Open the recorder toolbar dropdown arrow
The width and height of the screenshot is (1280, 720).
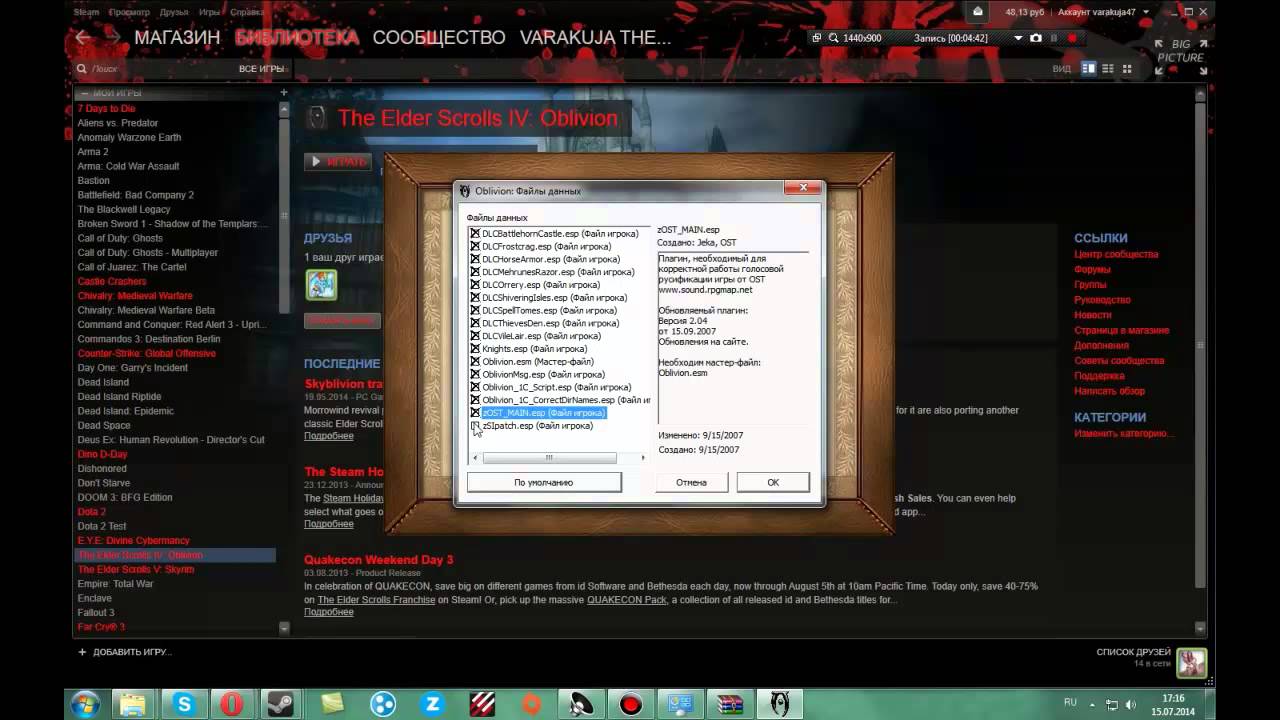(x=1019, y=38)
